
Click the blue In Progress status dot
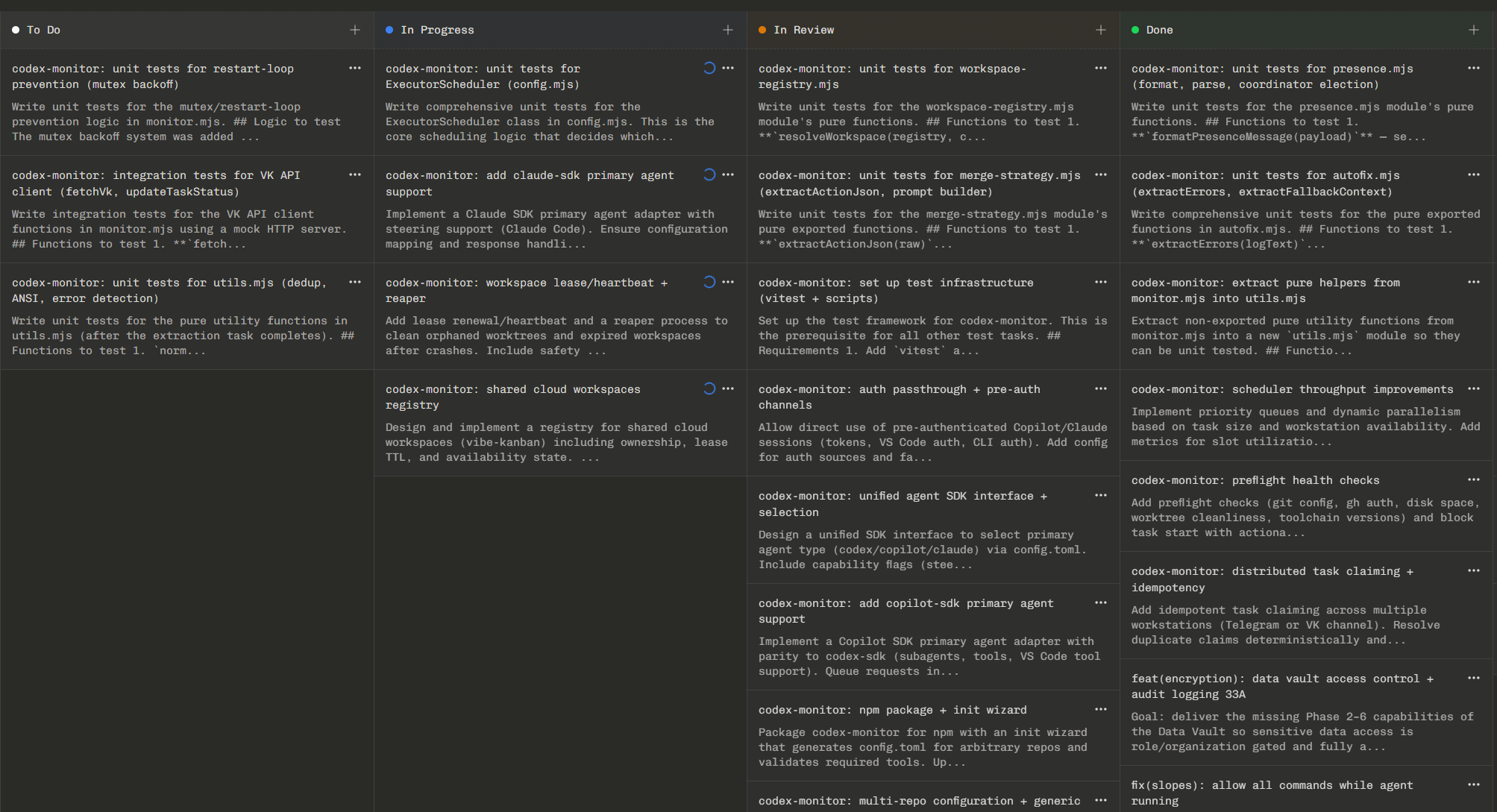click(x=389, y=30)
